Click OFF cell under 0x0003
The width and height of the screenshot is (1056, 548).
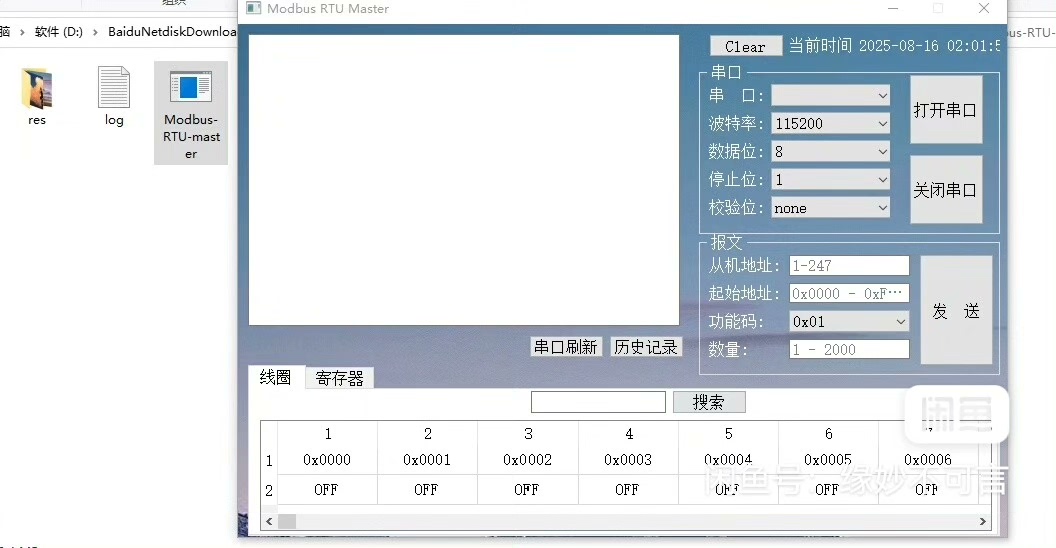628,489
